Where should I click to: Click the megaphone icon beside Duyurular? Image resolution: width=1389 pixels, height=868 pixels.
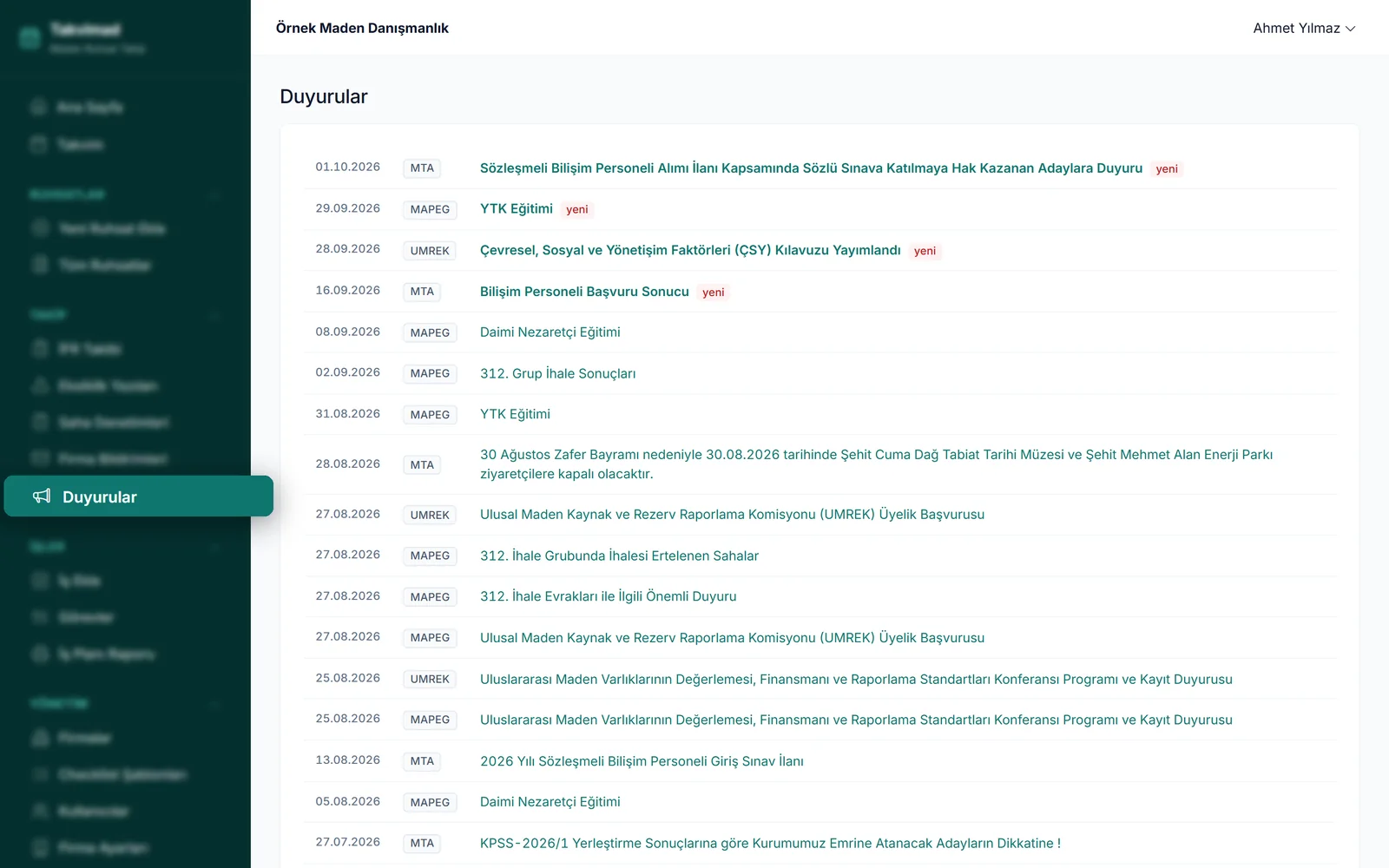(42, 496)
